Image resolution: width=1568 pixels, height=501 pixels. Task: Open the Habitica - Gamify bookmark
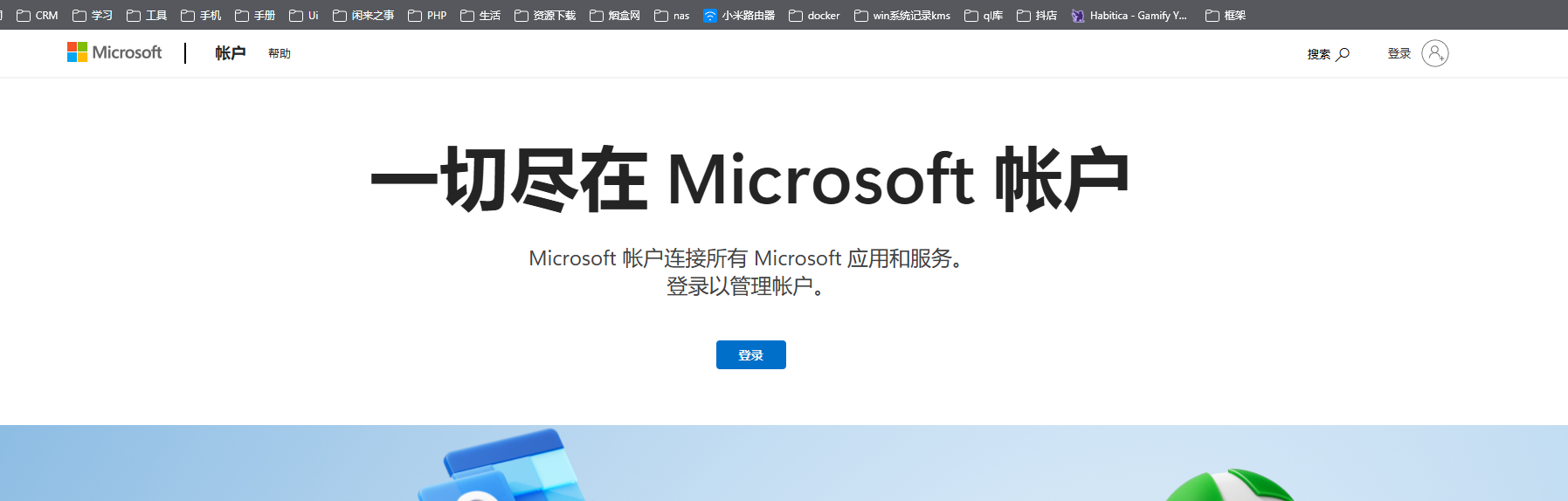(x=1129, y=15)
